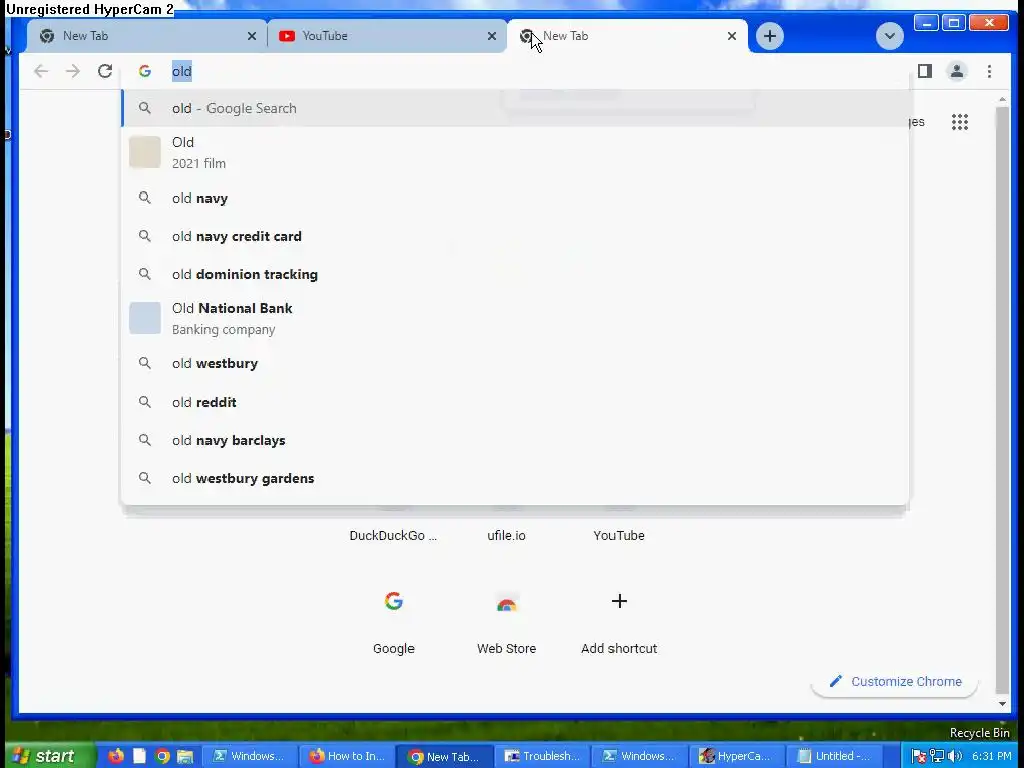This screenshot has height=768, width=1024.
Task: Click the Old 2021 film thumbnail
Action: pyautogui.click(x=145, y=152)
